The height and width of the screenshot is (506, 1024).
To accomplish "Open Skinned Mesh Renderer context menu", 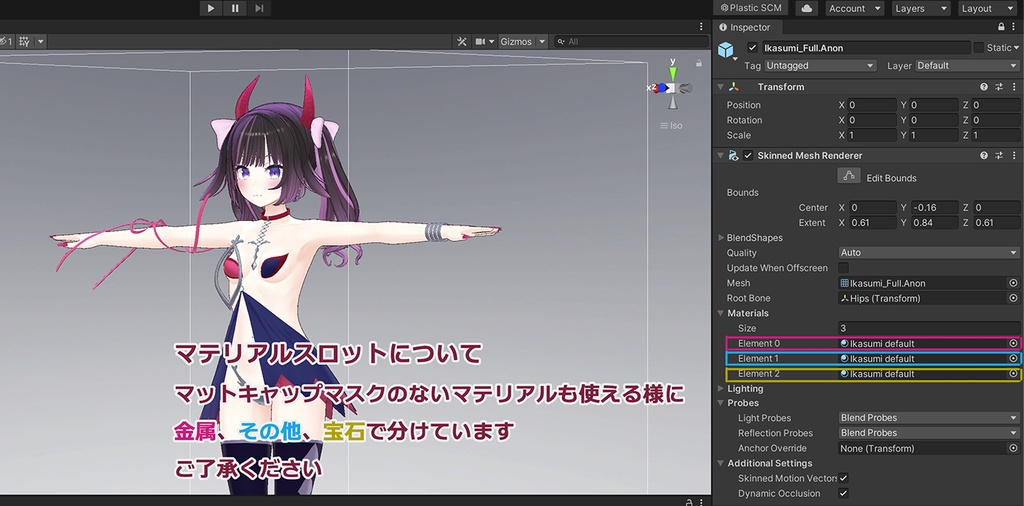I will pyautogui.click(x=1014, y=155).
